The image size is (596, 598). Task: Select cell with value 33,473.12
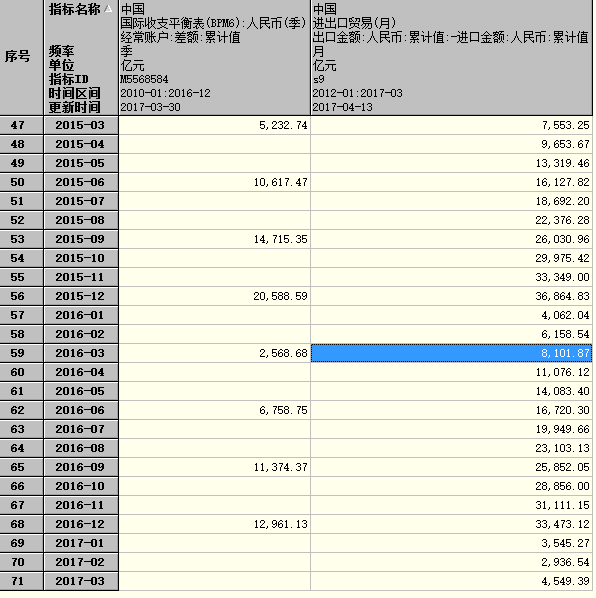(x=451, y=524)
